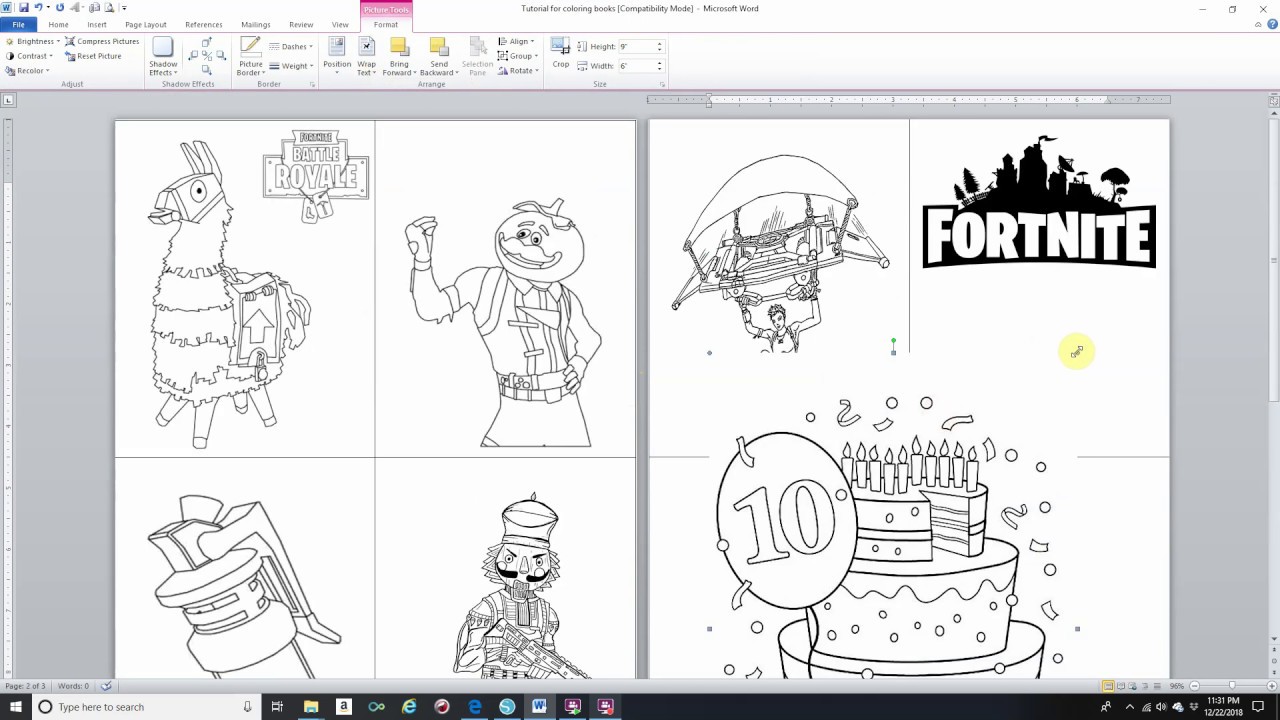
Task: Expand the Contrast dropdown
Action: pos(28,56)
